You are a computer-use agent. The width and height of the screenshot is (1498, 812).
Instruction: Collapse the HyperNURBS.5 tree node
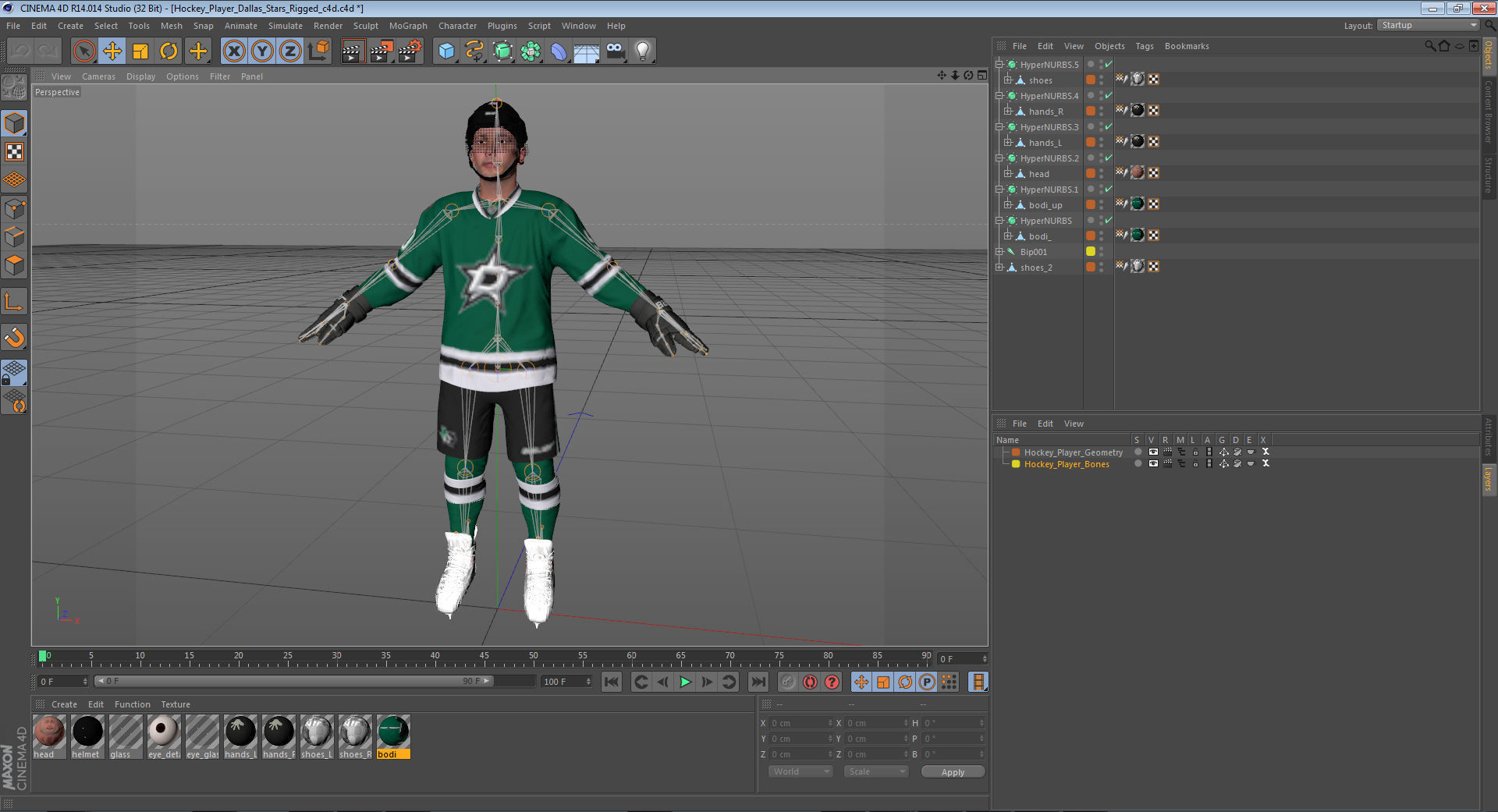coord(999,64)
